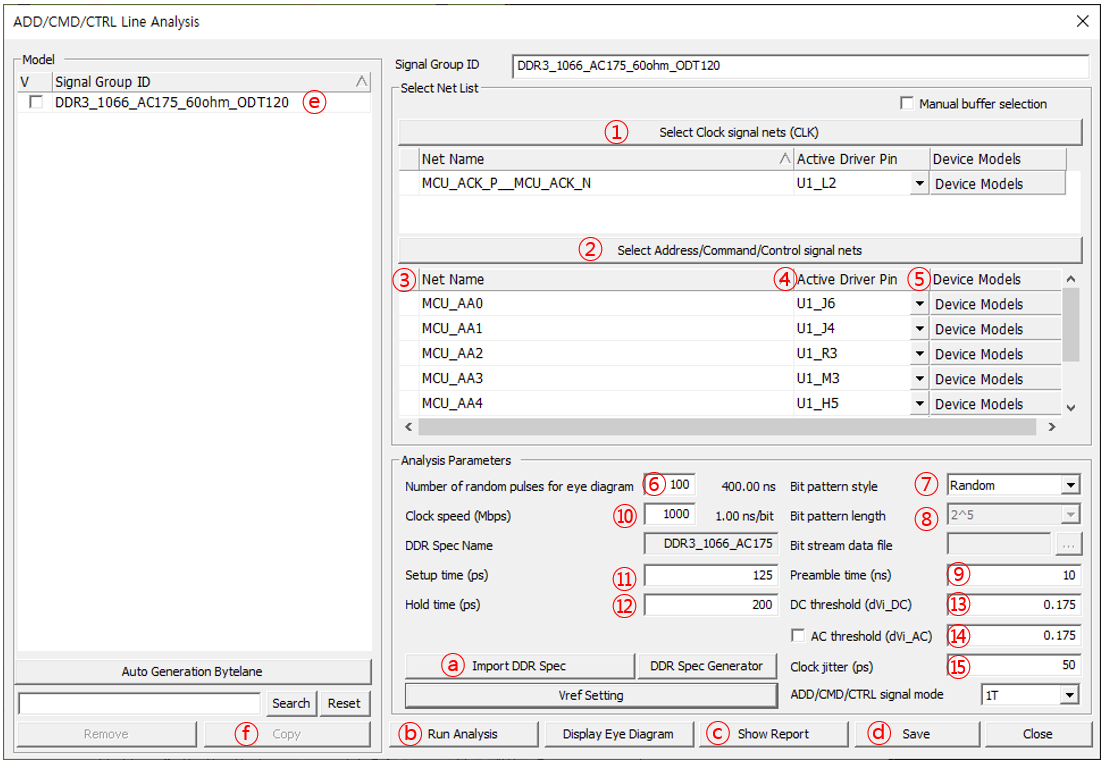
Task: Tick the DDR3_1066_AC175_60ohm_ODT120 model checkbox
Action: (x=36, y=103)
